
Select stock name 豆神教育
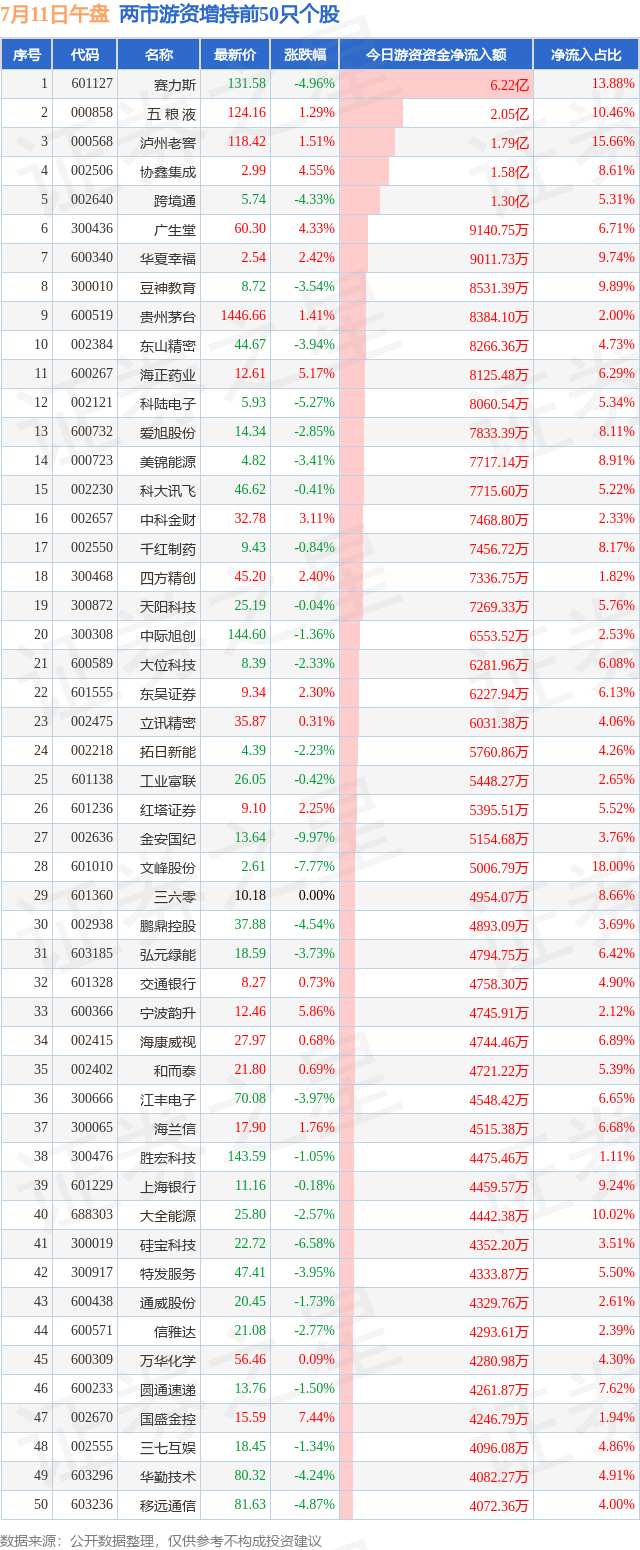[x=168, y=288]
